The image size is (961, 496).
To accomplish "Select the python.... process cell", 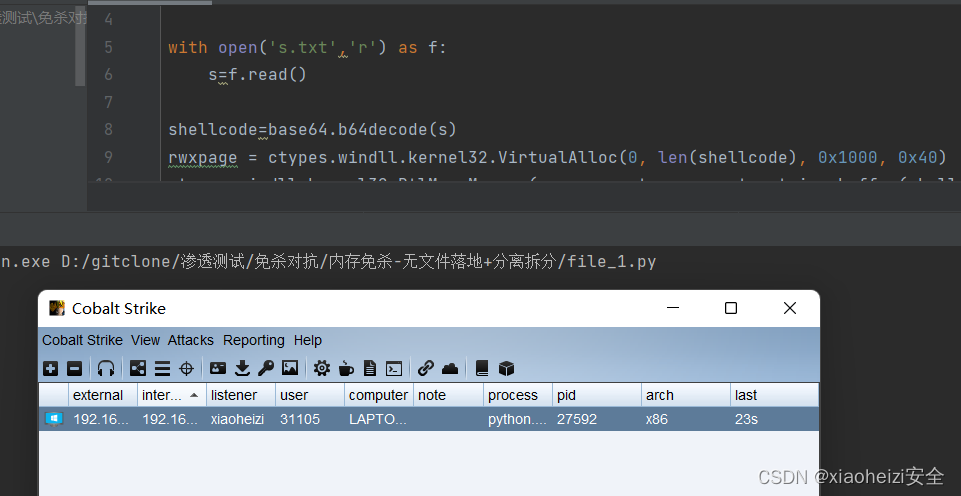I will pyautogui.click(x=518, y=419).
